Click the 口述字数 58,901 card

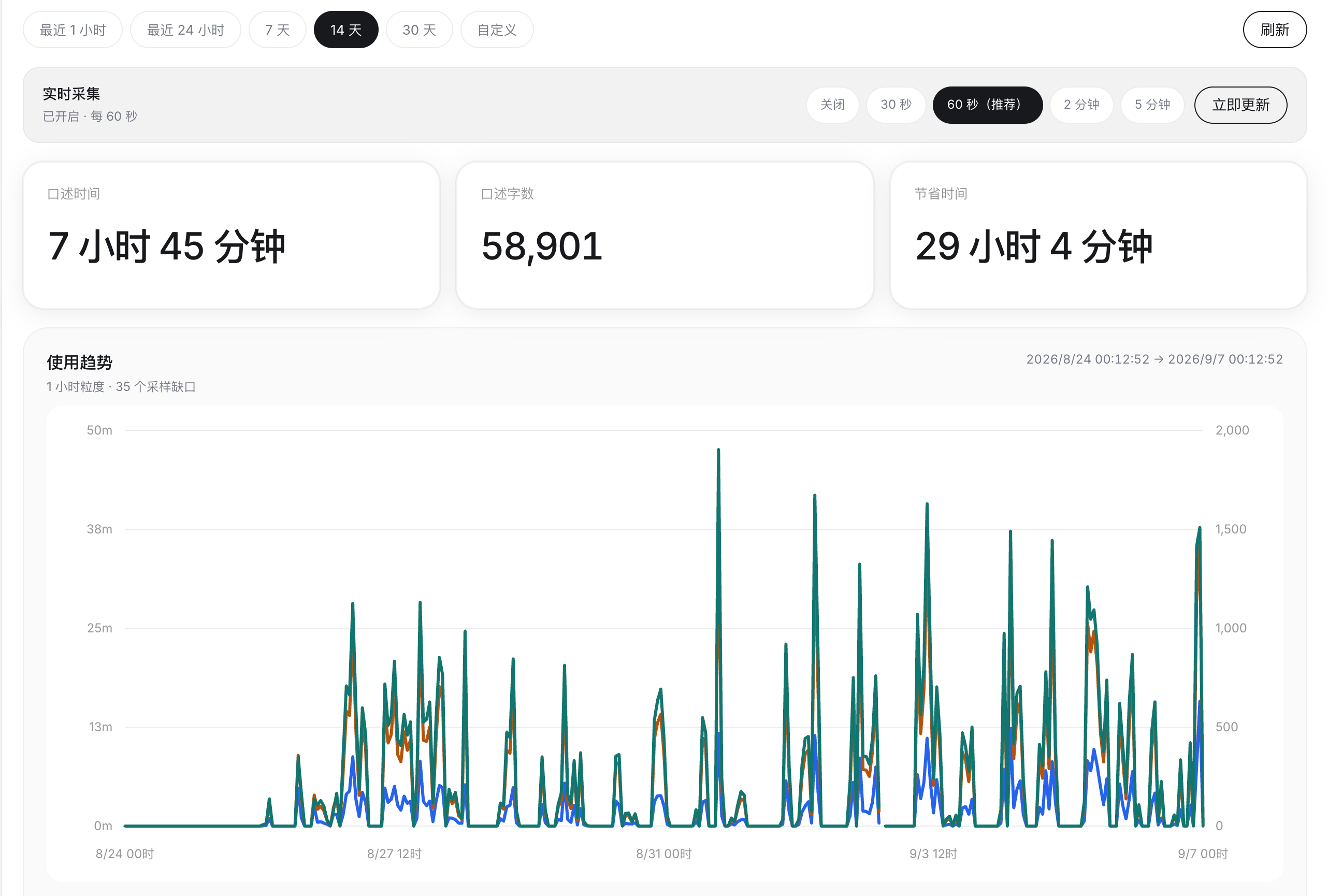tap(665, 235)
